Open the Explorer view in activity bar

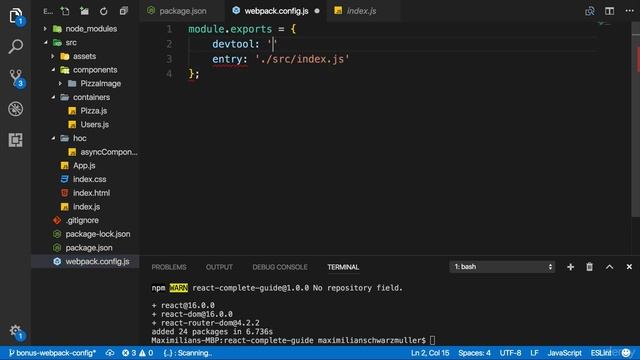tap(16, 16)
